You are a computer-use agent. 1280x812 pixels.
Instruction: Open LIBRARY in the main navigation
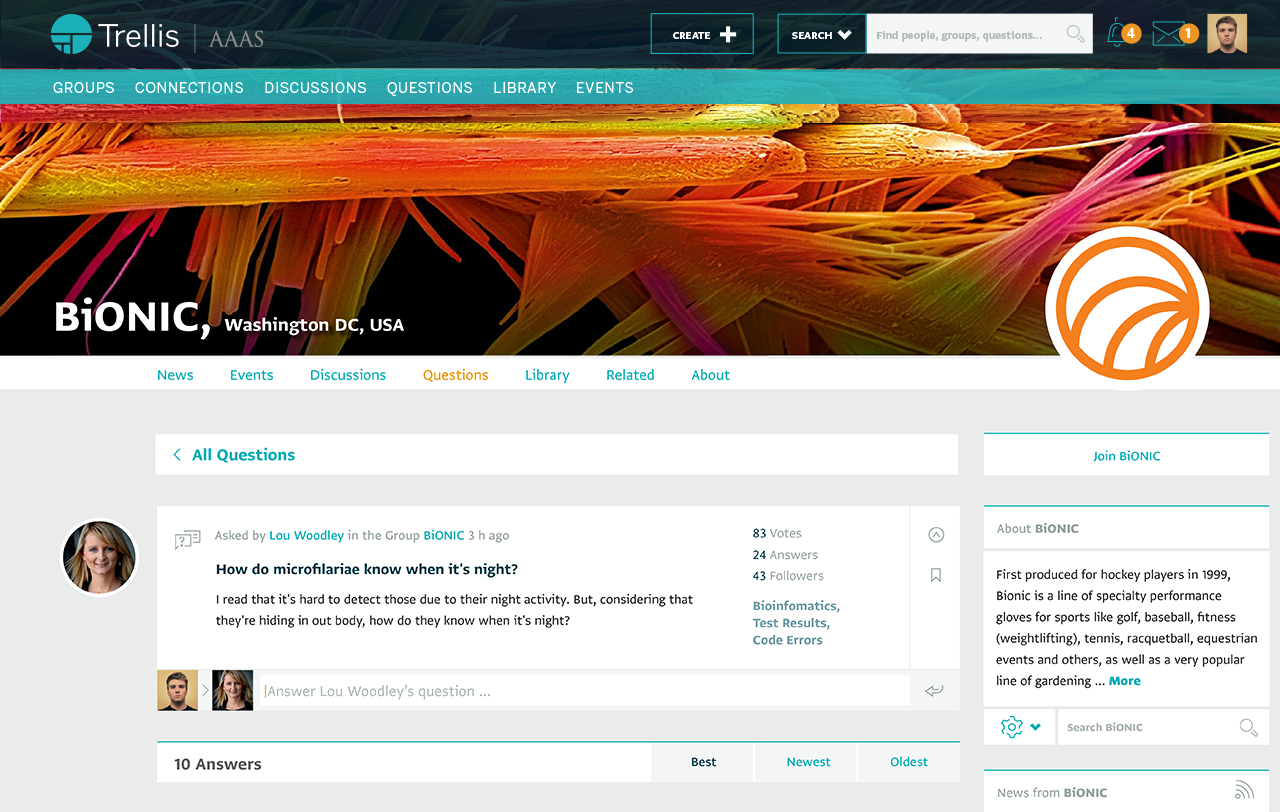pyautogui.click(x=524, y=88)
